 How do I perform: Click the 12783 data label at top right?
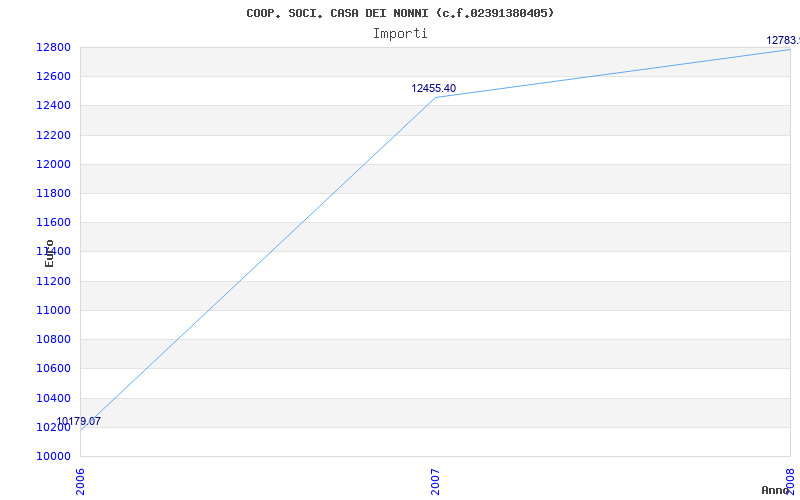coord(783,40)
